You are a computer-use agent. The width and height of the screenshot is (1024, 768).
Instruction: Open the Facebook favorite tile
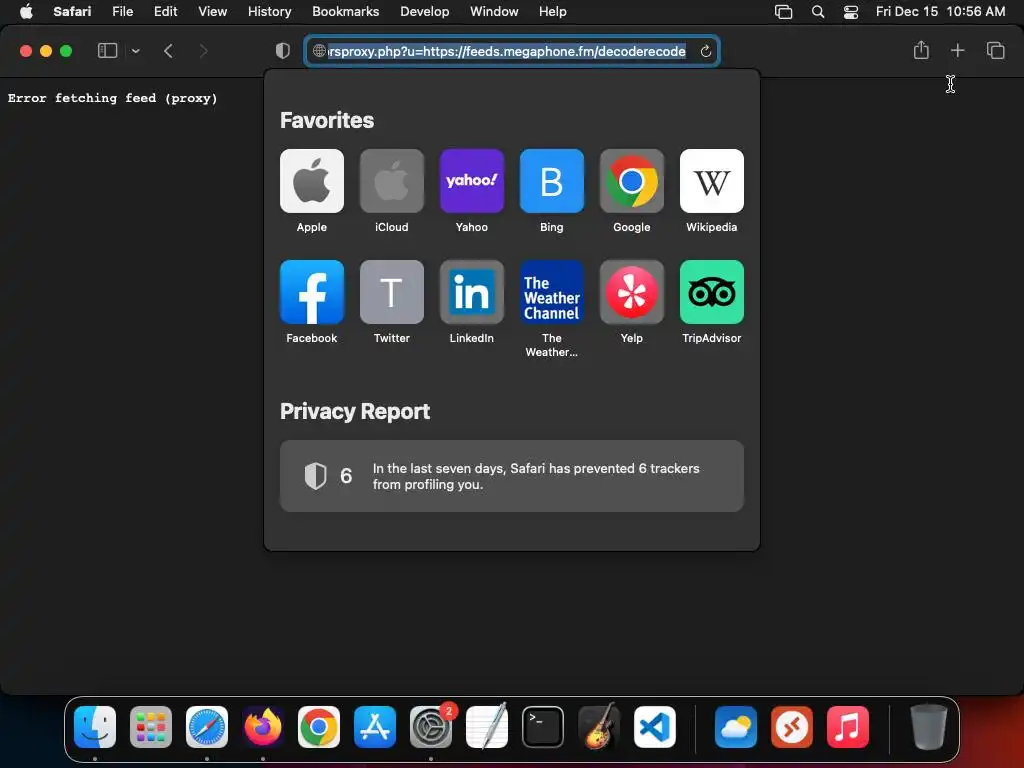[312, 292]
